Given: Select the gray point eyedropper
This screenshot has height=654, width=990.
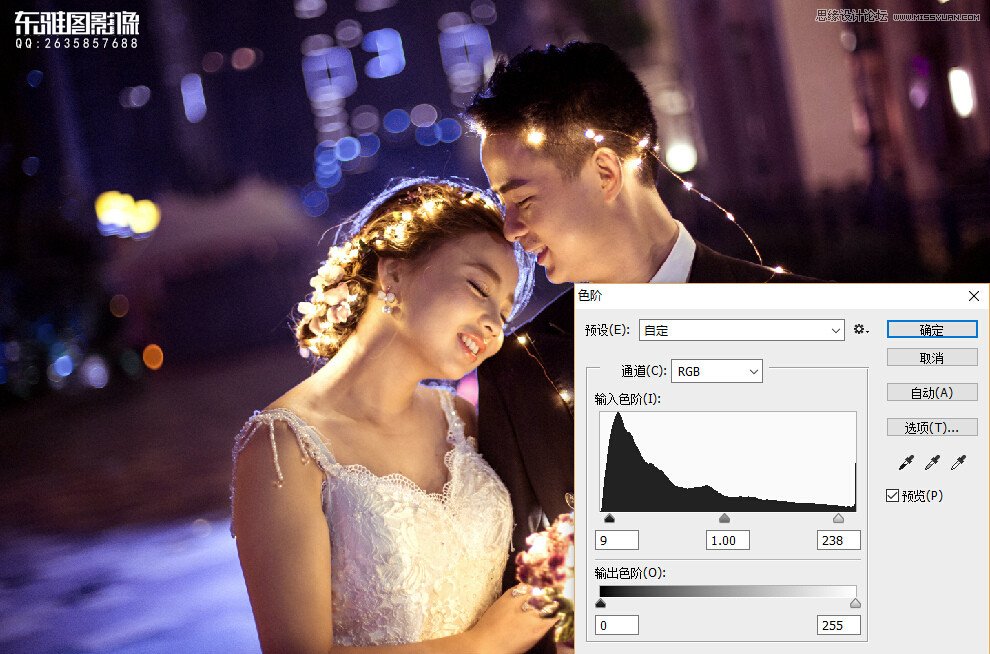Looking at the screenshot, I should (x=932, y=463).
